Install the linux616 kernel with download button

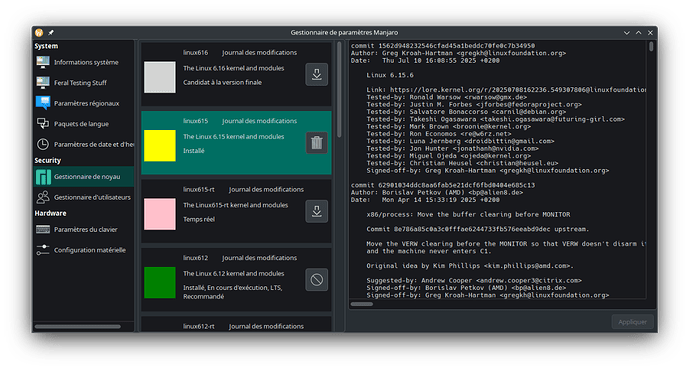pyautogui.click(x=316, y=74)
